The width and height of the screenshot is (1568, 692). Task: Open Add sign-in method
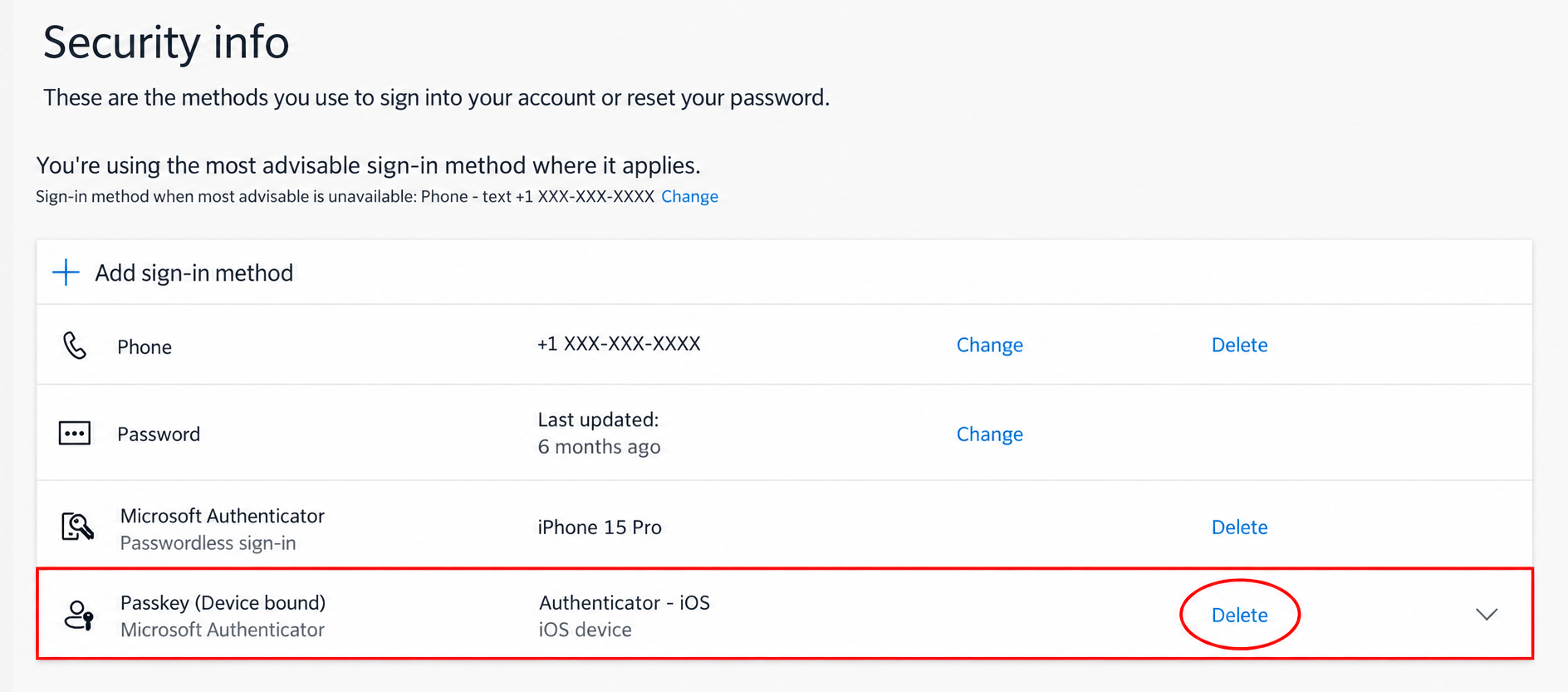(x=194, y=272)
